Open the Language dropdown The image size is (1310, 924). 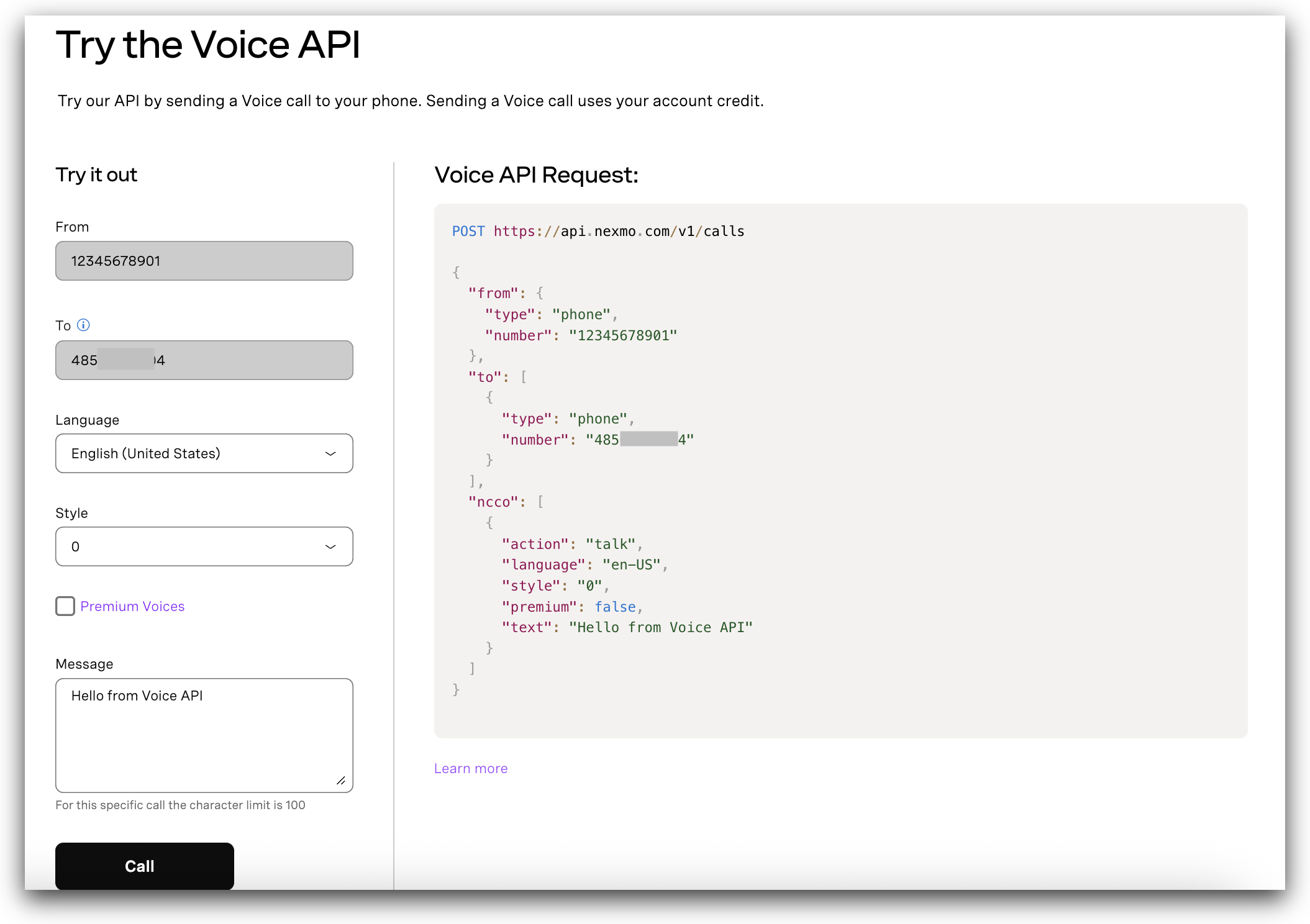(x=204, y=453)
